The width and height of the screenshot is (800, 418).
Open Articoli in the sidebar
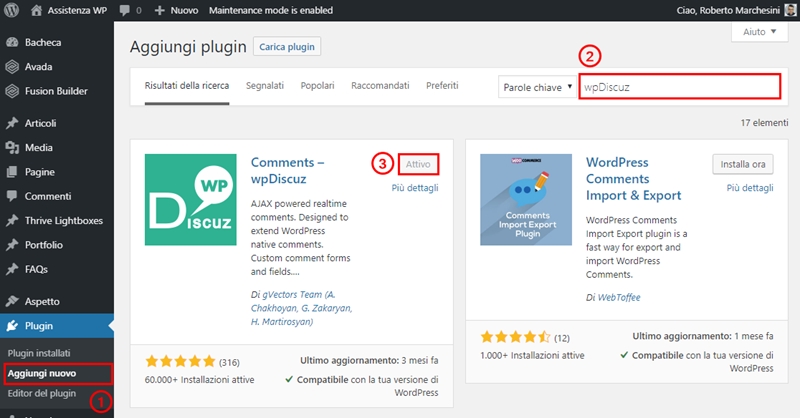click(40, 123)
